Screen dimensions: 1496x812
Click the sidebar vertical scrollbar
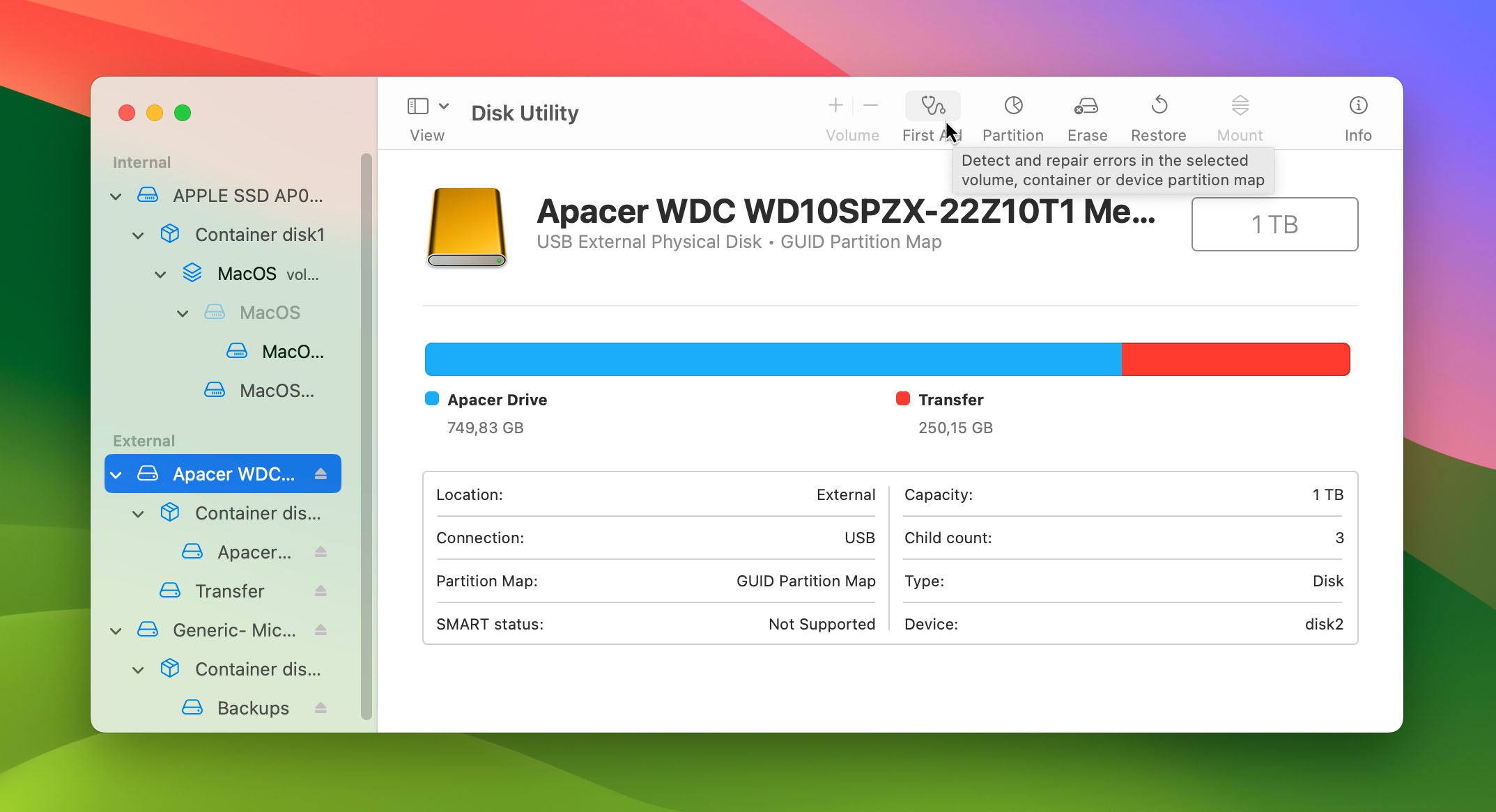coord(367,436)
